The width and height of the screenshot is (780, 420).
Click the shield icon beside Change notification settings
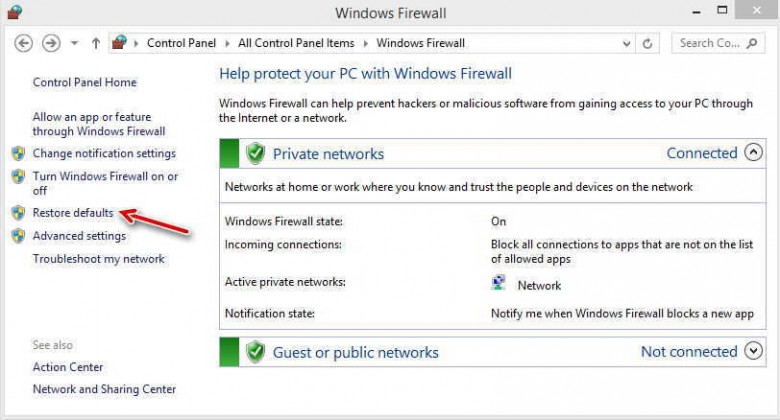coord(18,153)
